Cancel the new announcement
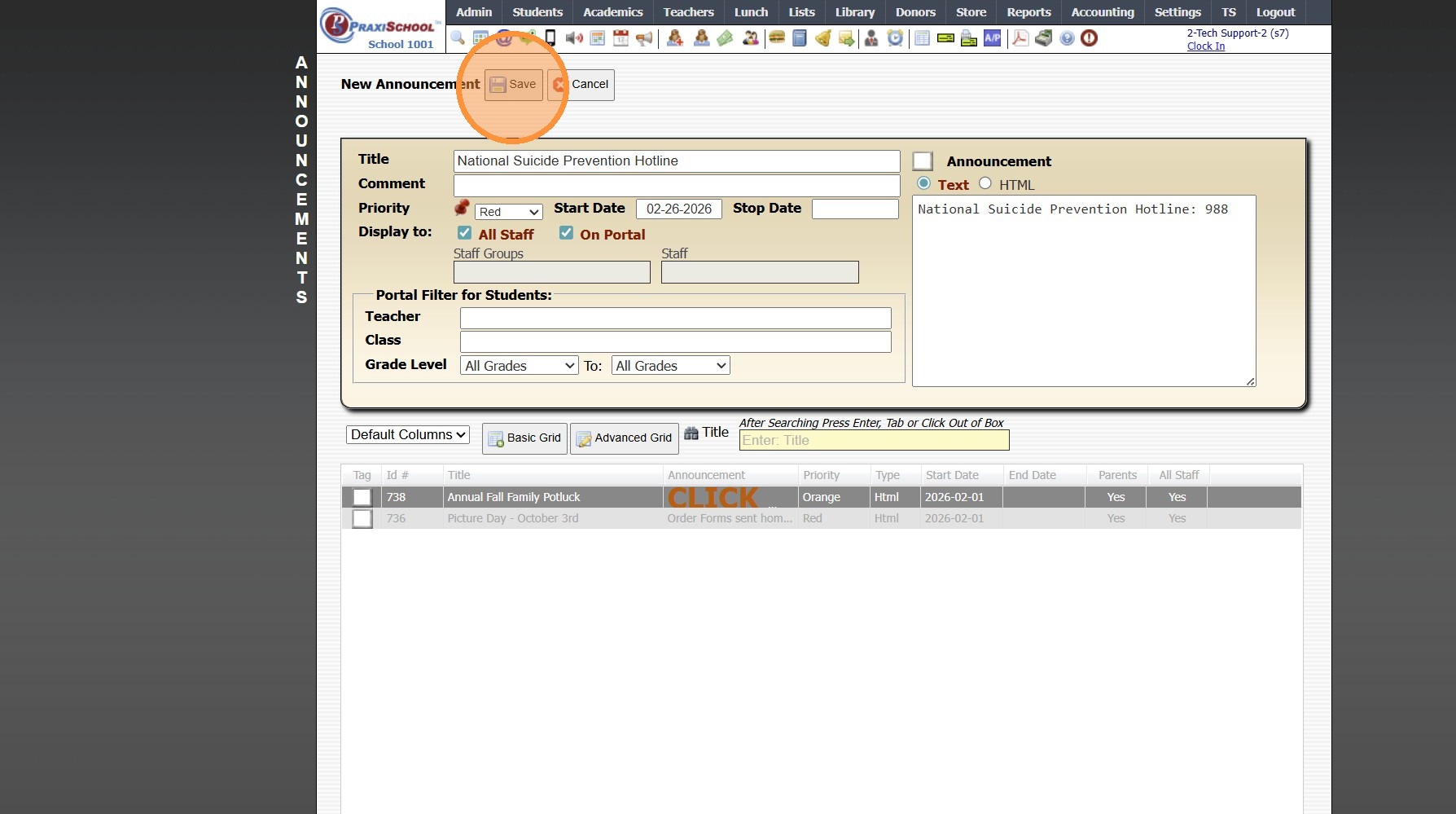Viewport: 1456px width, 814px height. (581, 85)
